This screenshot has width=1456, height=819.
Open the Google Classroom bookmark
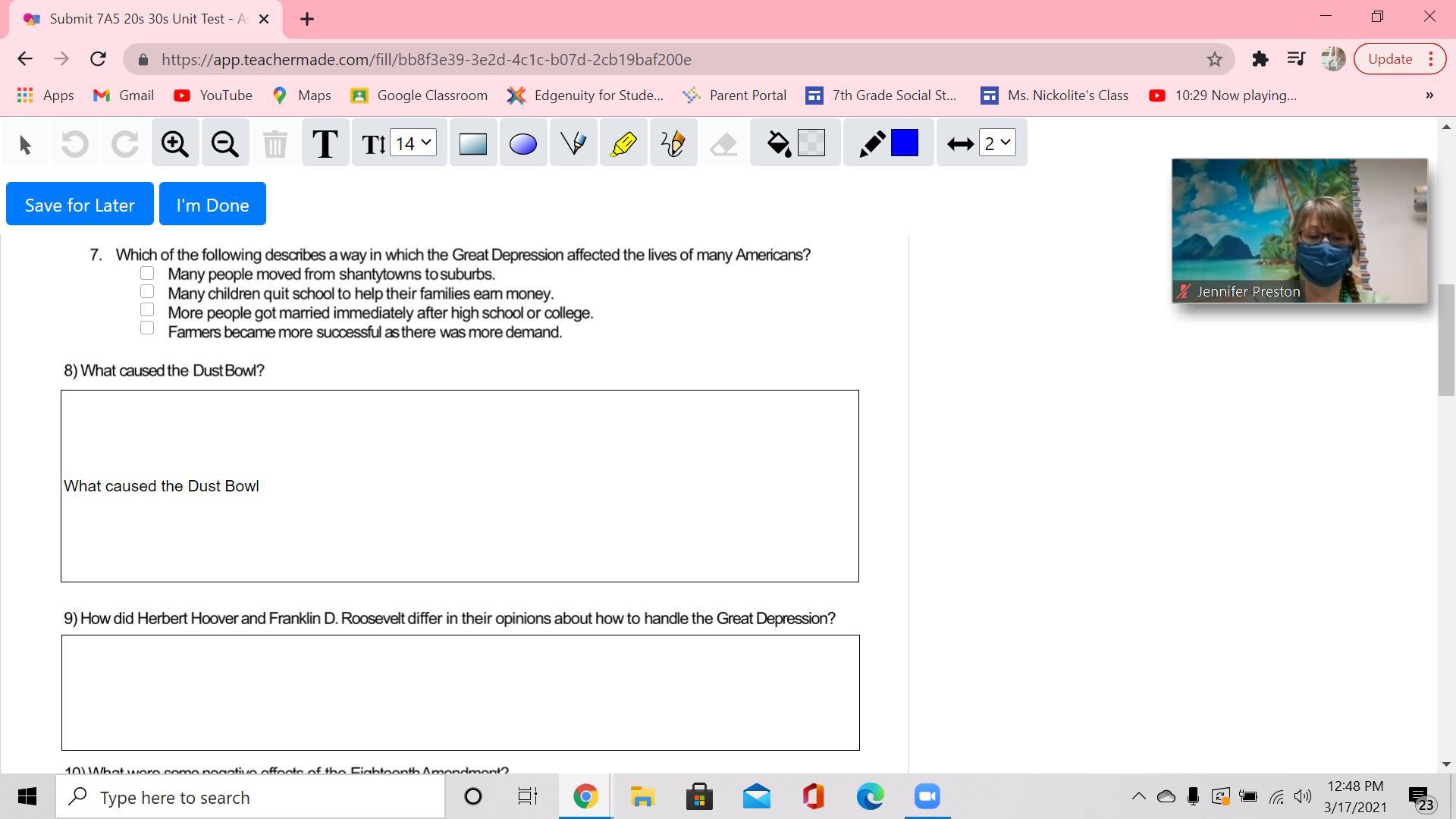pyautogui.click(x=419, y=96)
